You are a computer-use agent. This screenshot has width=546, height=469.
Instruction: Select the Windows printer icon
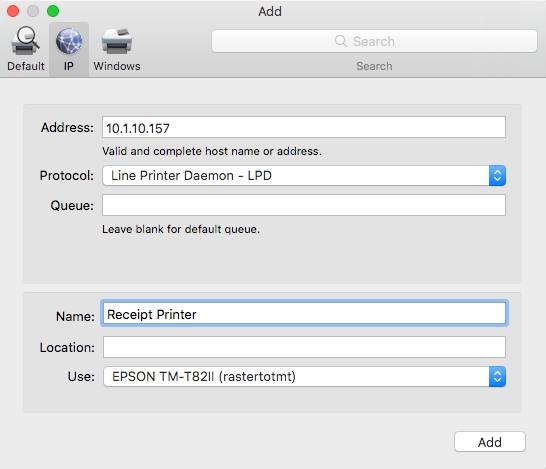(x=117, y=41)
